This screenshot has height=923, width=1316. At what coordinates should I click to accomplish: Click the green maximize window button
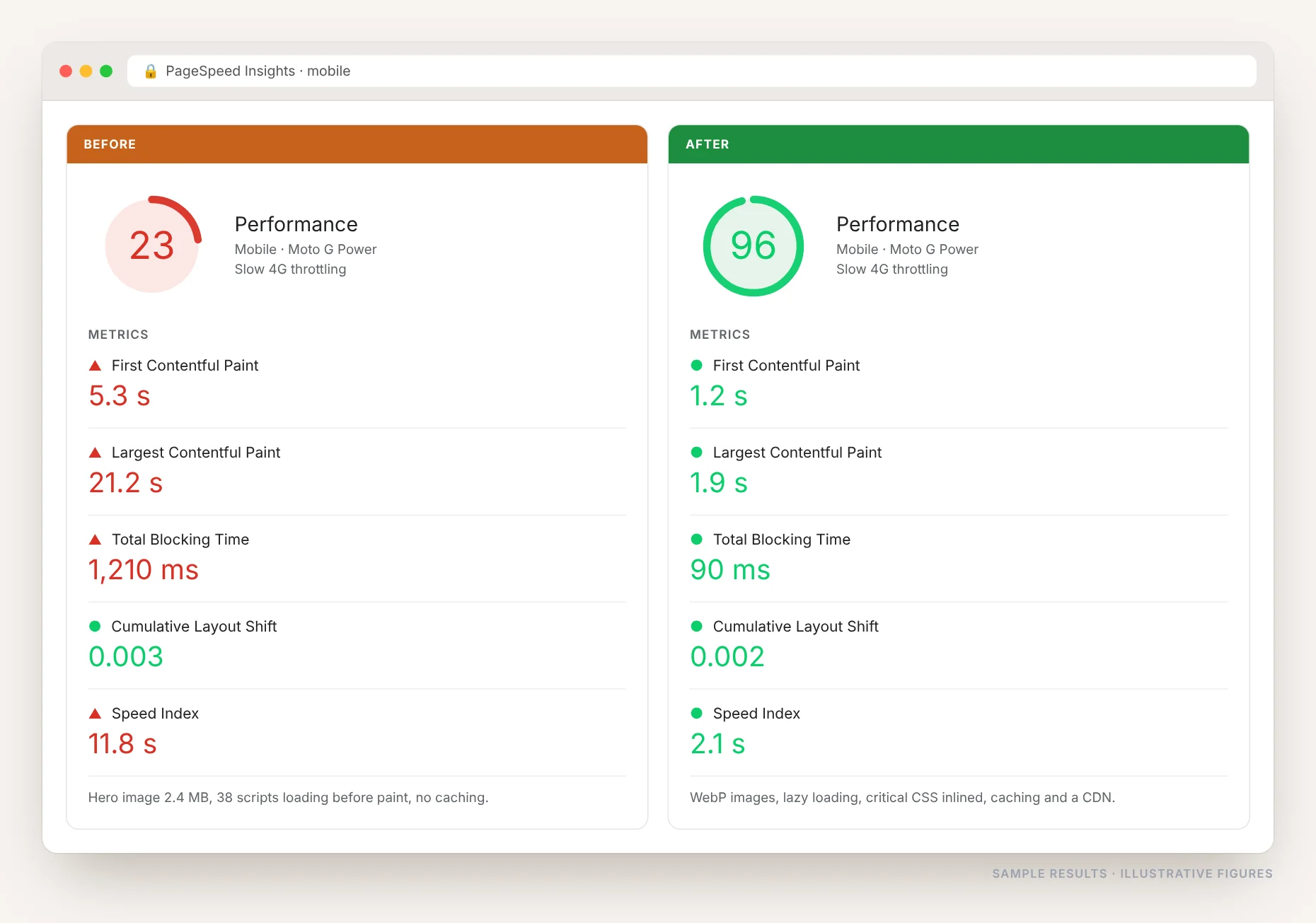(x=106, y=71)
